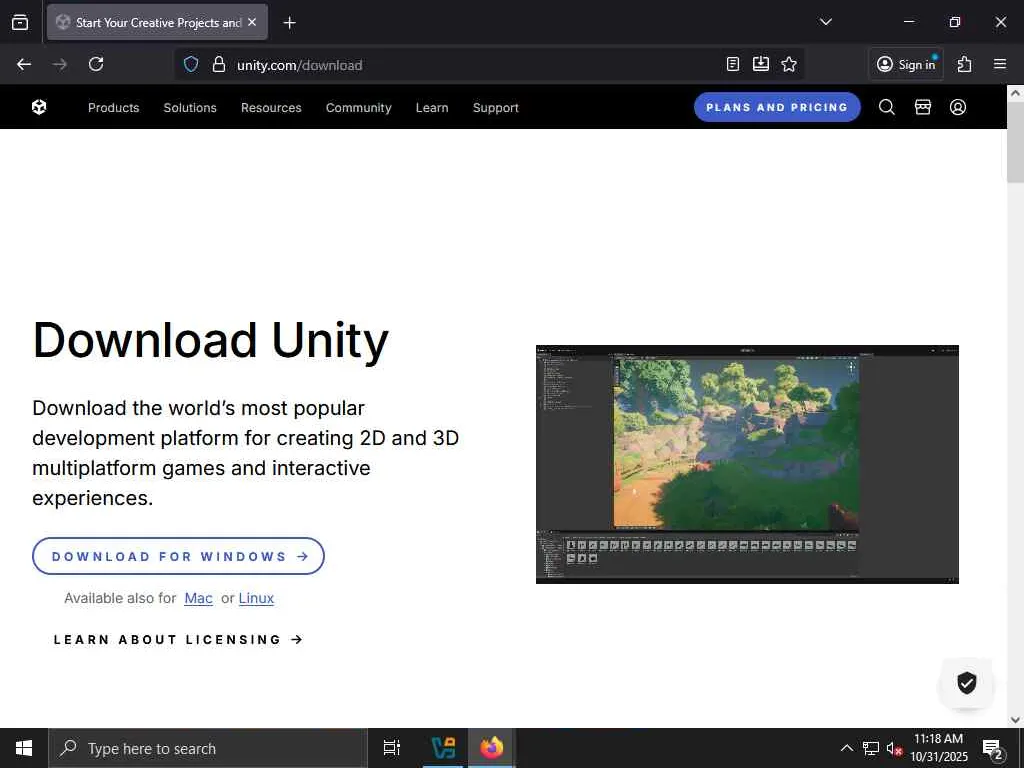Open the site search magnifier icon
1024x768 pixels.
tap(886, 107)
